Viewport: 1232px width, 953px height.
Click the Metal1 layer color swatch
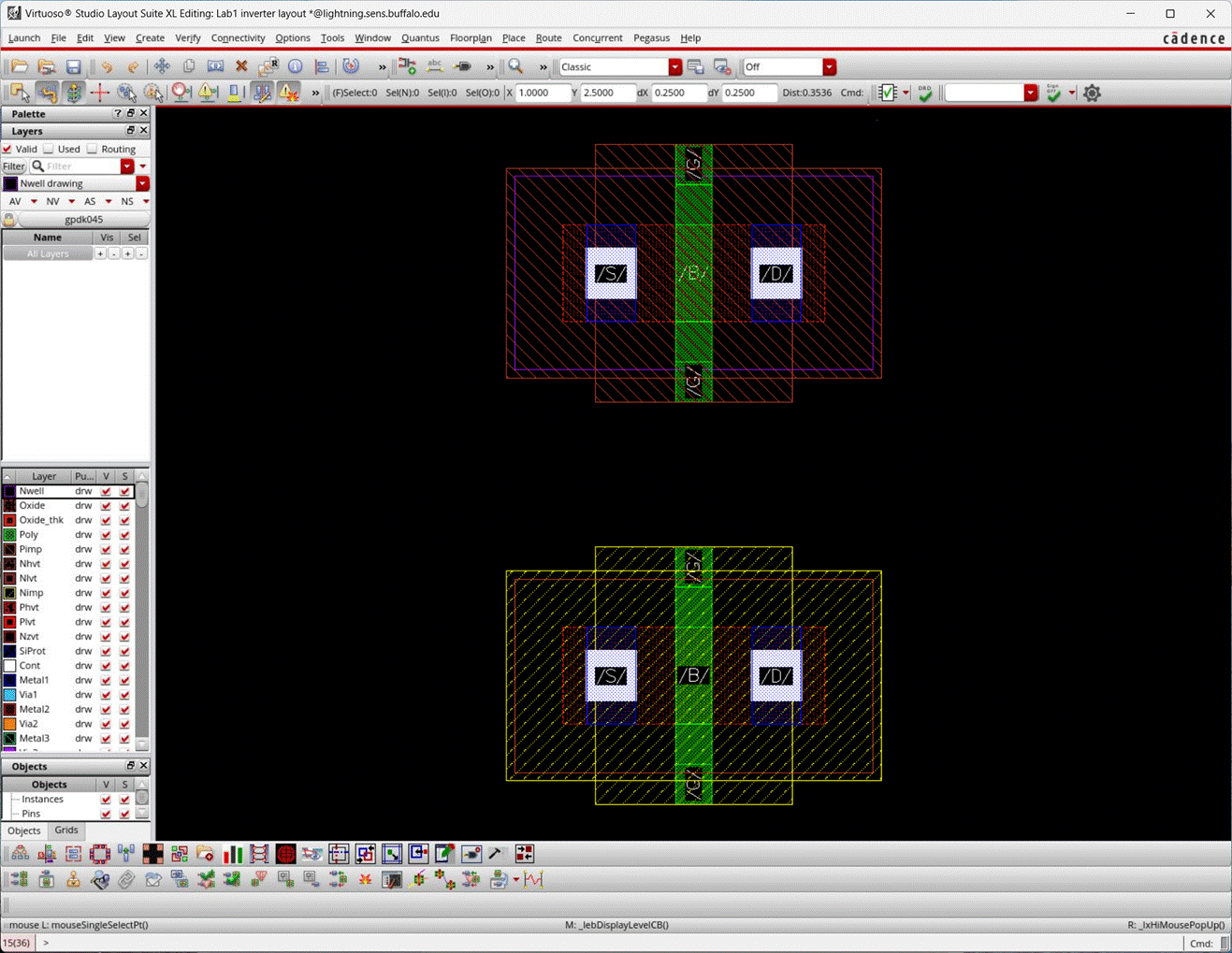9,680
